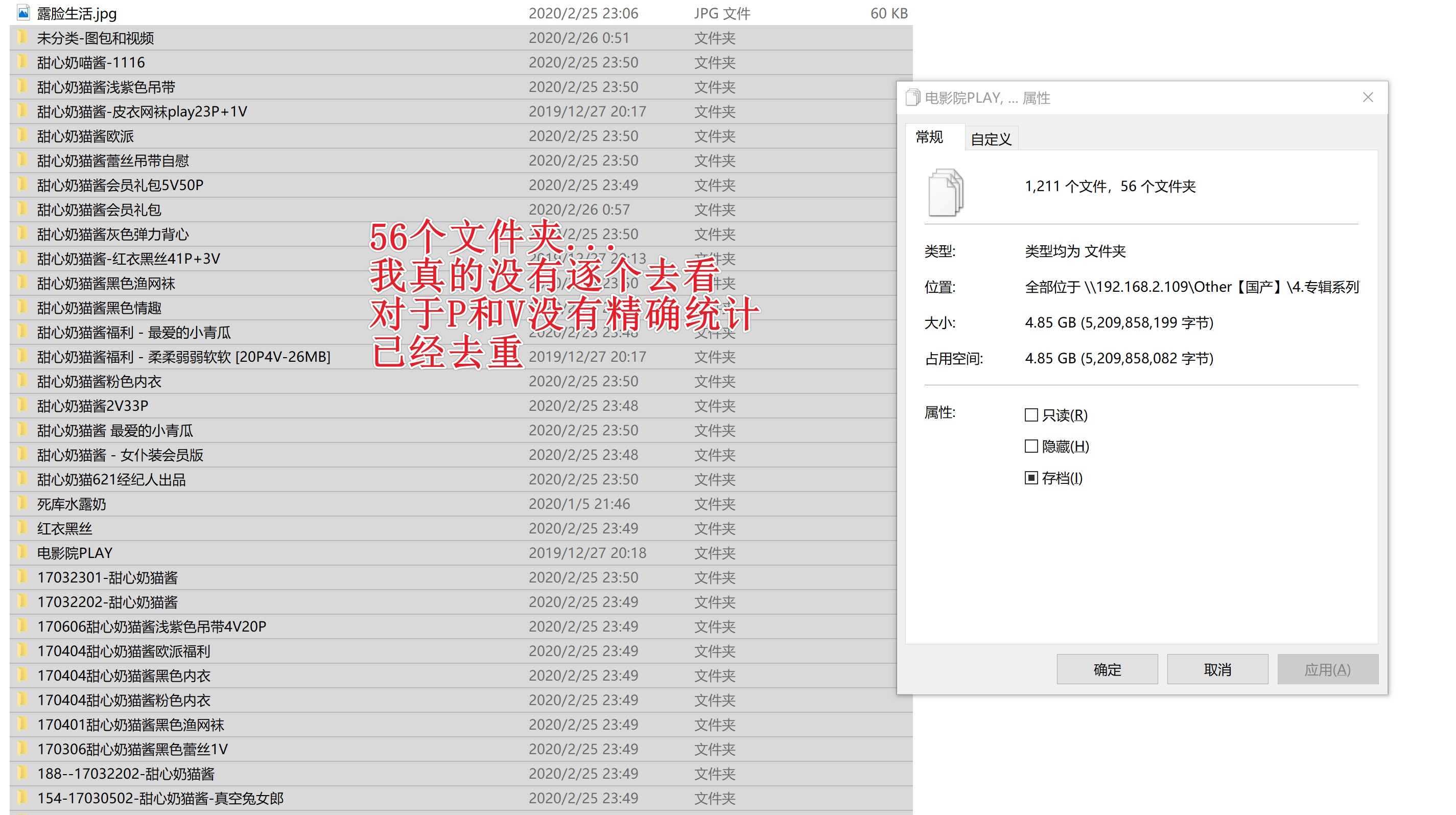Viewport: 1456px width, 815px height.
Task: Click folder icon of 甜心奶猫酱黑色情趣
Action: [x=23, y=307]
